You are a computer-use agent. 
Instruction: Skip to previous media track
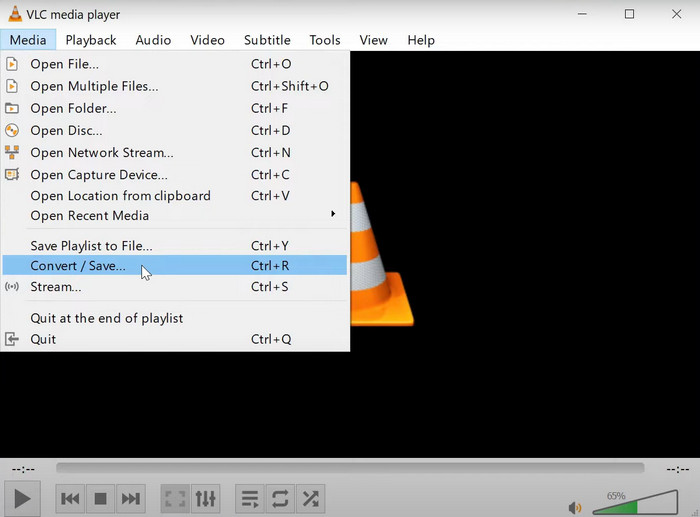pos(70,498)
